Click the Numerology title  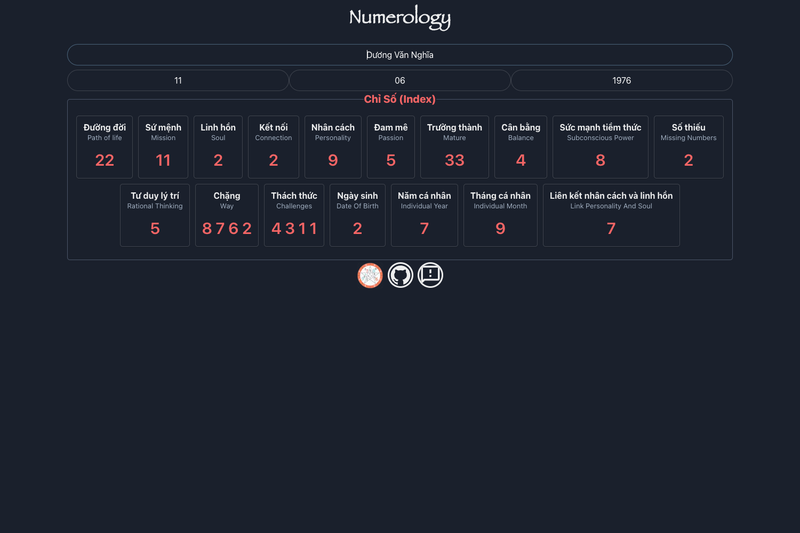399,18
